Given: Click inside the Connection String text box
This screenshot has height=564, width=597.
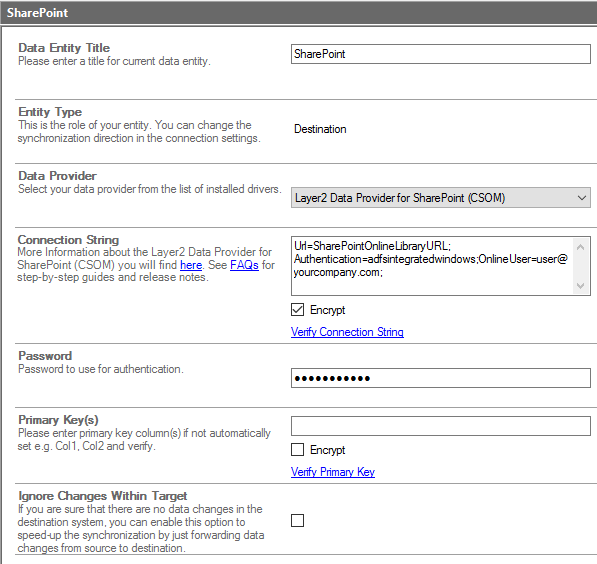Looking at the screenshot, I should click(x=433, y=266).
